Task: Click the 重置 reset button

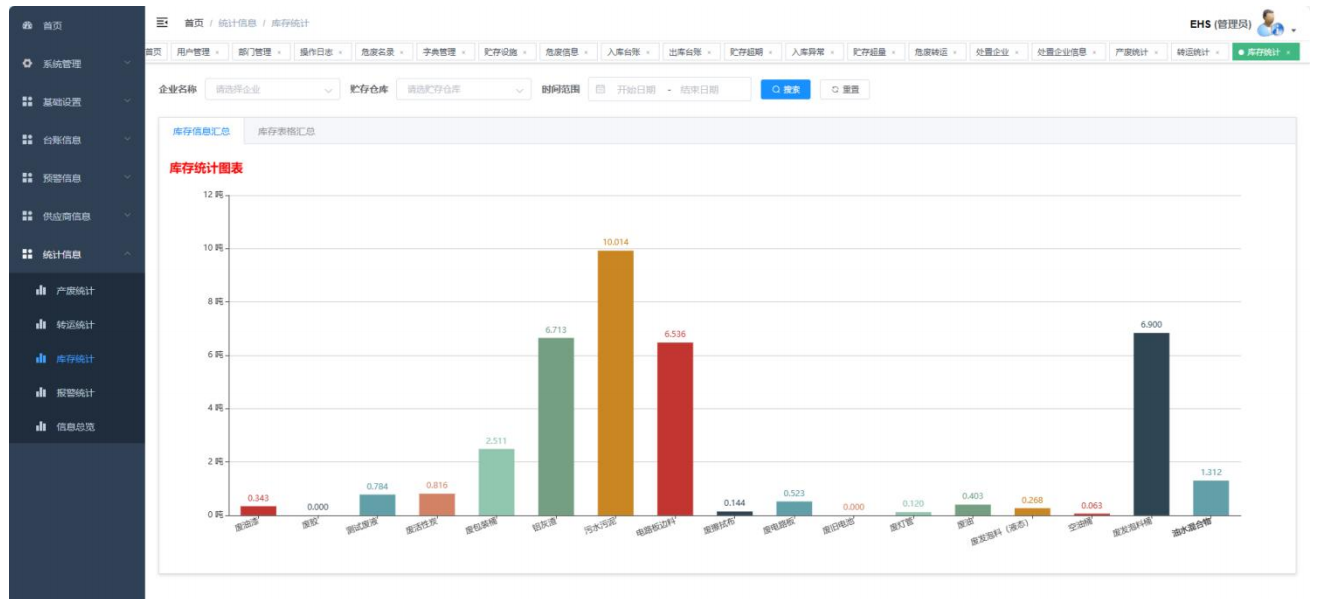Action: tap(845, 90)
